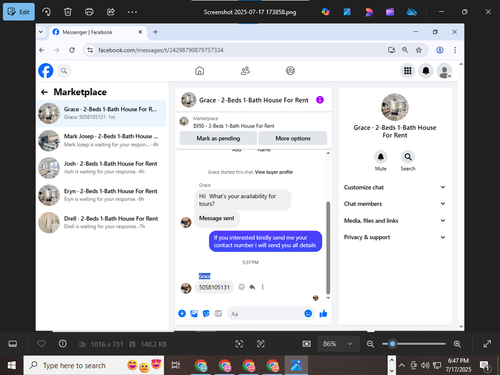Open Facebook notifications bell

(426, 71)
